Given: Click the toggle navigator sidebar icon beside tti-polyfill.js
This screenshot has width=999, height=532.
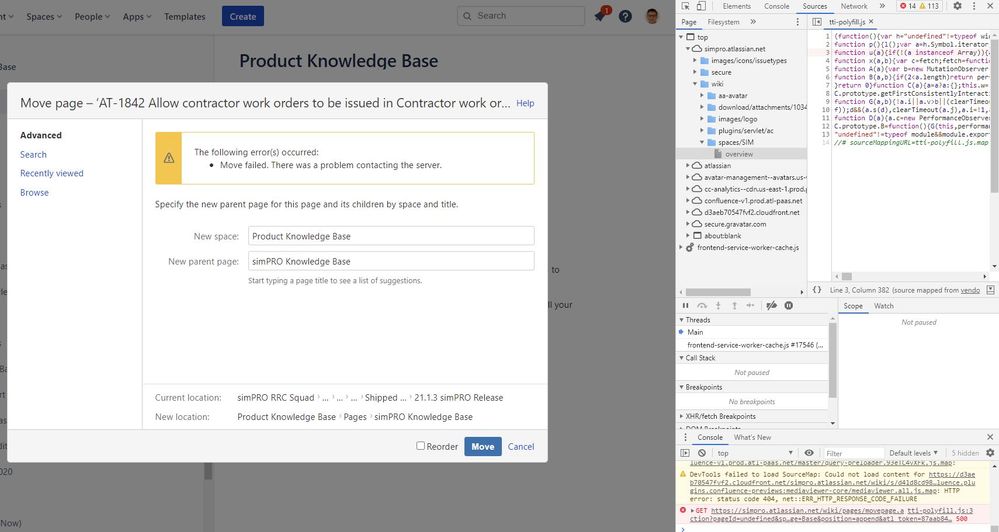Looking at the screenshot, I should coord(817,22).
